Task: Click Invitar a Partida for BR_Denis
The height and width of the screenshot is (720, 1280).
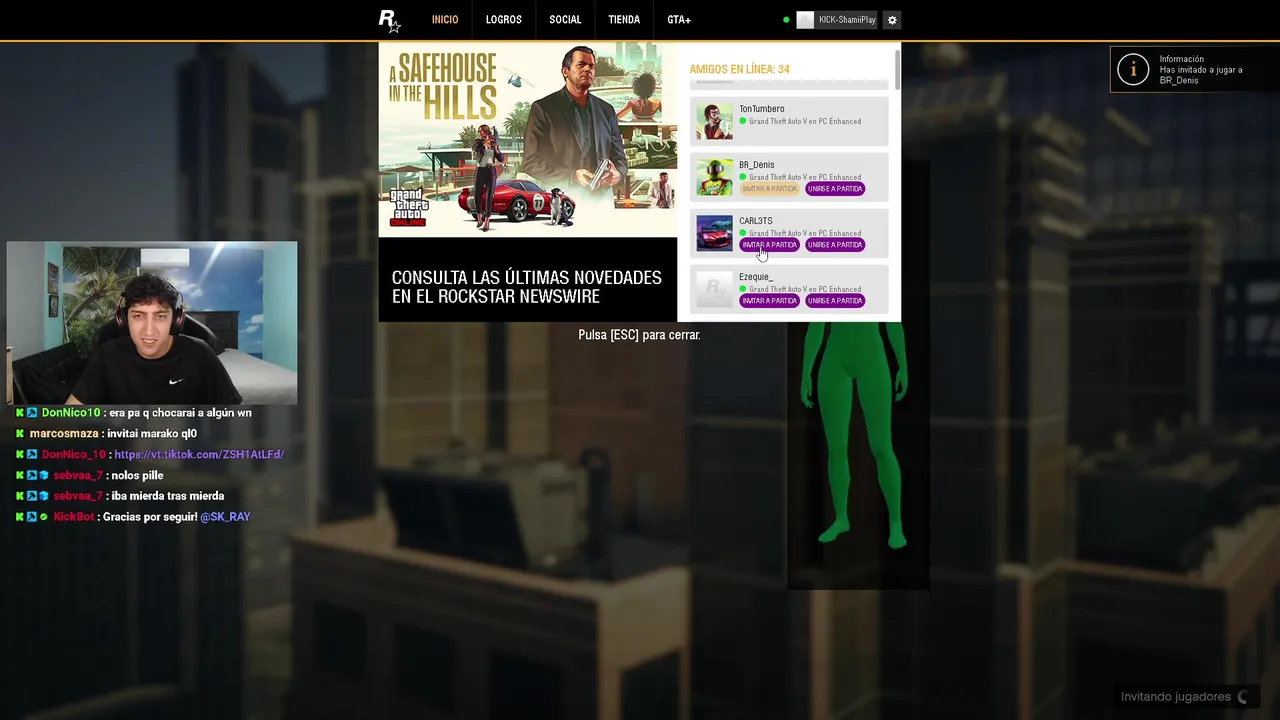Action: [x=769, y=189]
